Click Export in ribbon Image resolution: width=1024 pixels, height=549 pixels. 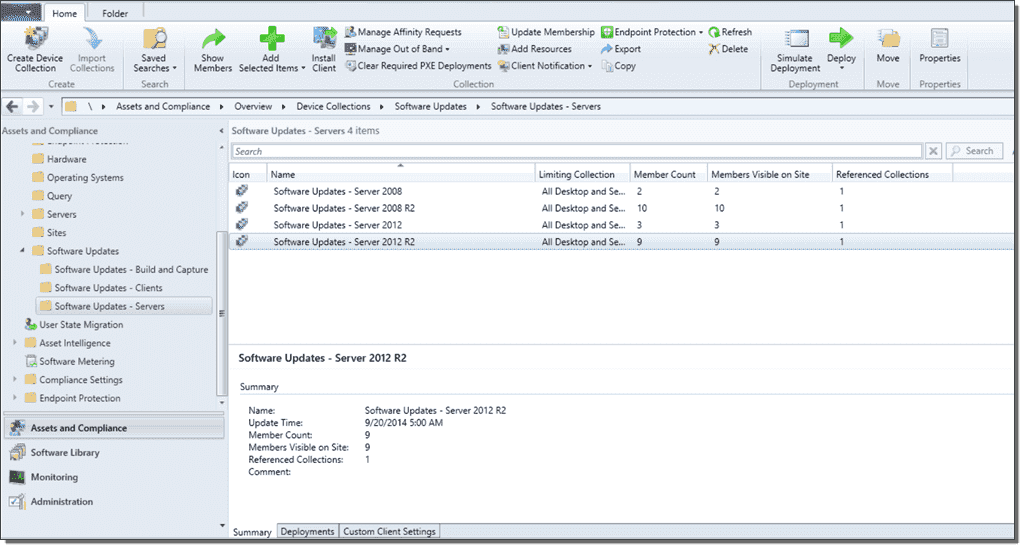pyautogui.click(x=621, y=49)
